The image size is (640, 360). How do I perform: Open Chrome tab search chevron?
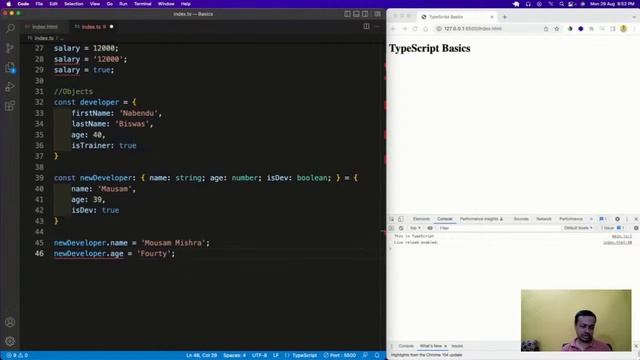pyautogui.click(x=634, y=17)
